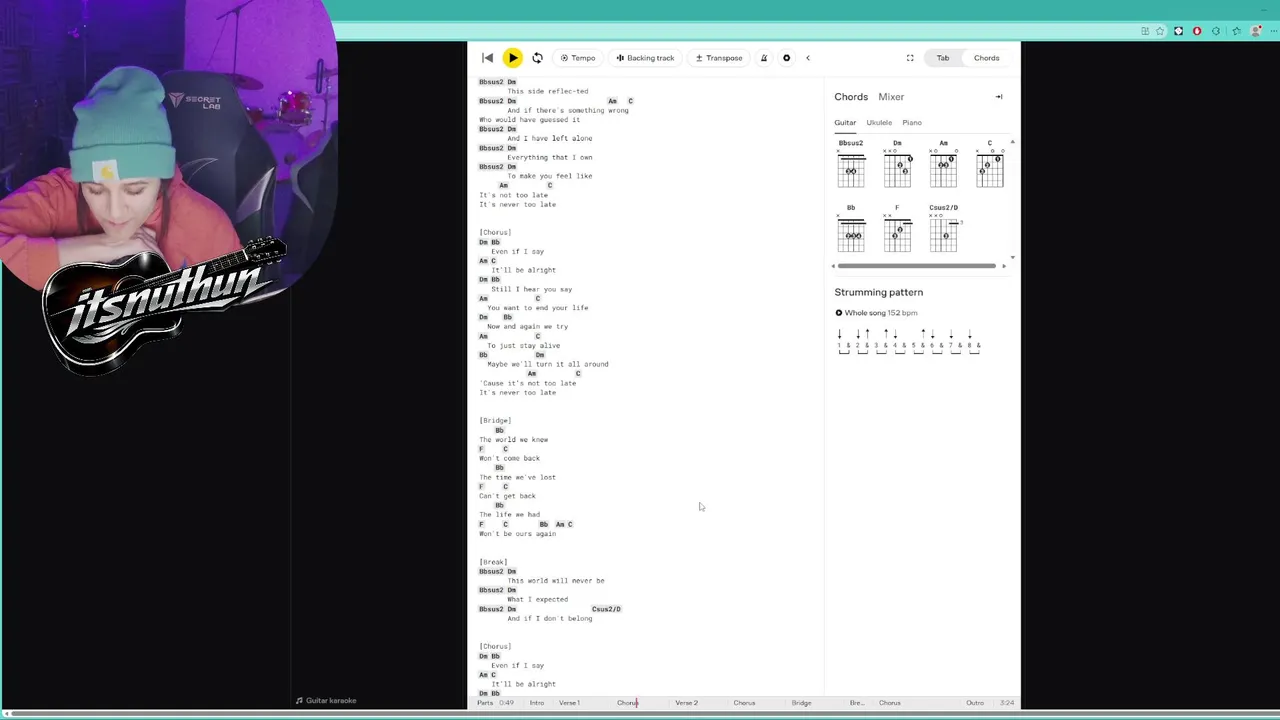Jump to Bridge on the parts timeline

[802, 703]
